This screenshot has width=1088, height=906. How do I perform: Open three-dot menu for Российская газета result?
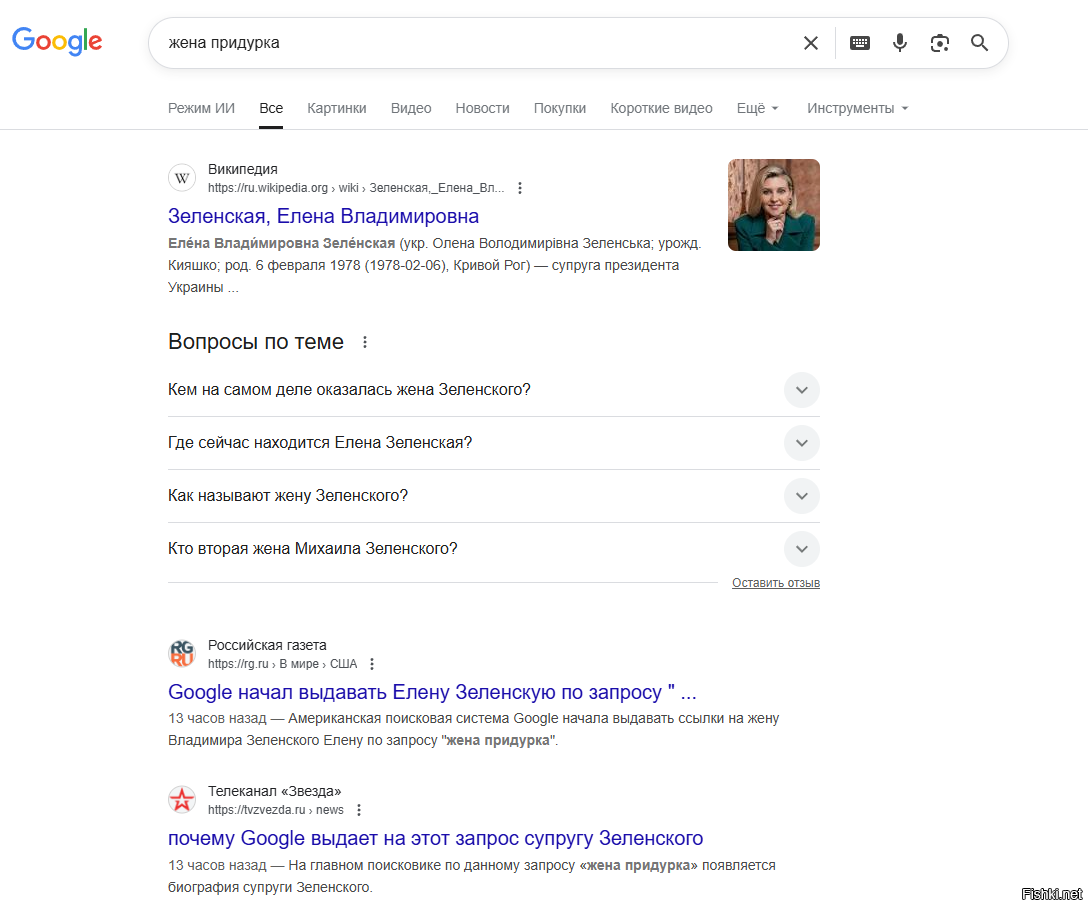coord(372,664)
